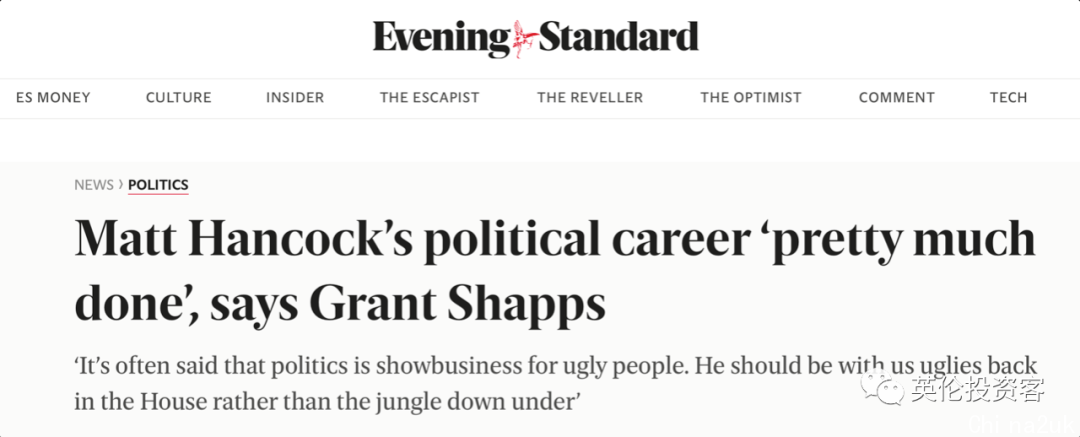Open the ES MONEY section

pos(53,98)
